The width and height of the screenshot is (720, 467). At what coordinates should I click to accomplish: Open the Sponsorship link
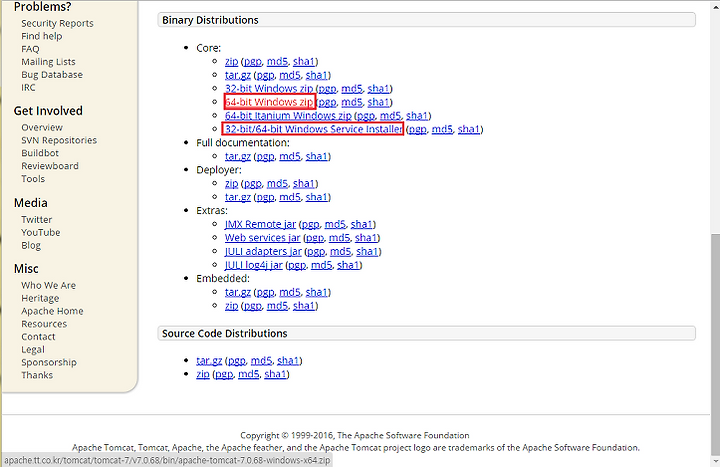49,362
